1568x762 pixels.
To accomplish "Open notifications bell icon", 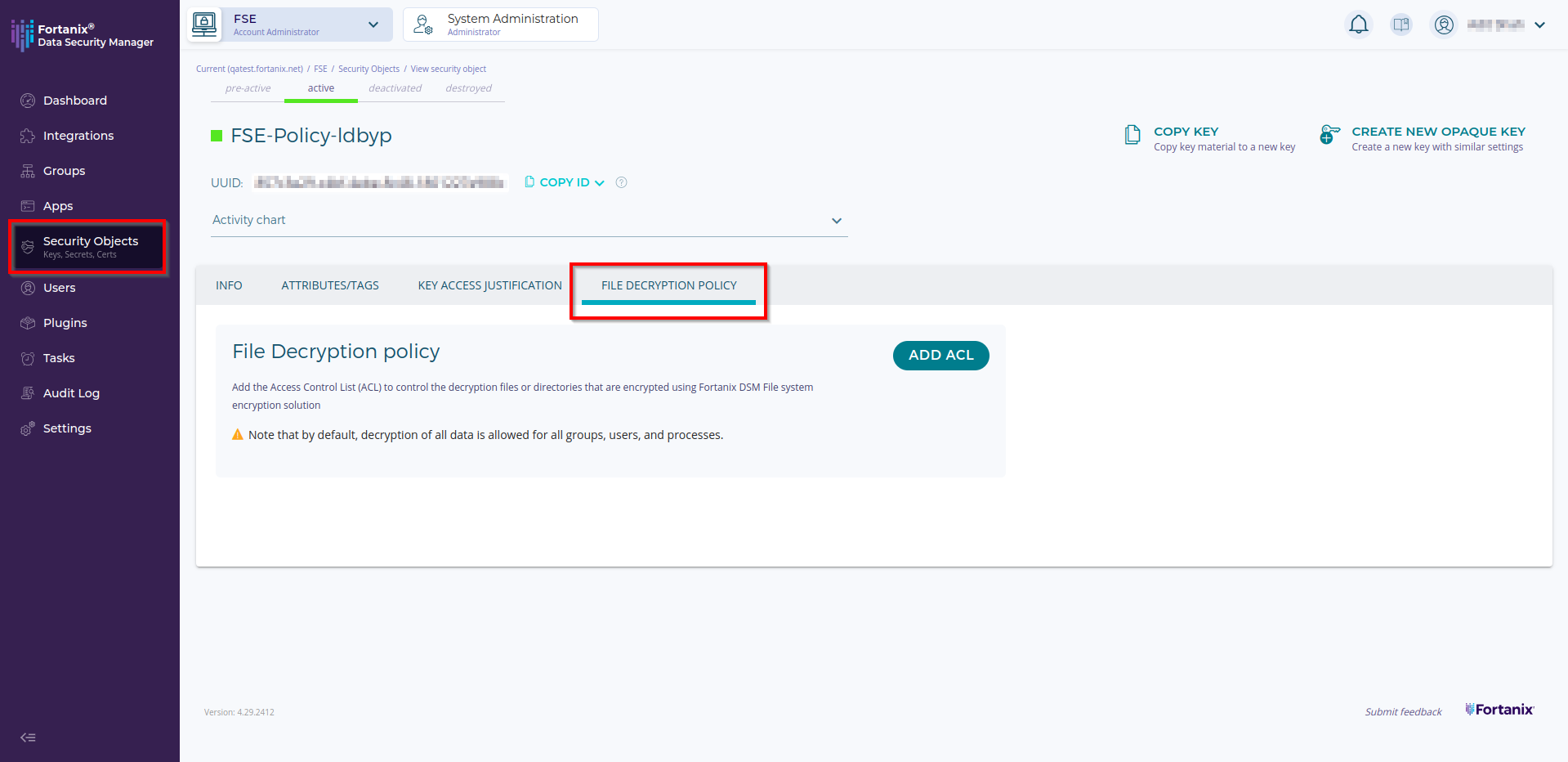I will tap(1358, 25).
